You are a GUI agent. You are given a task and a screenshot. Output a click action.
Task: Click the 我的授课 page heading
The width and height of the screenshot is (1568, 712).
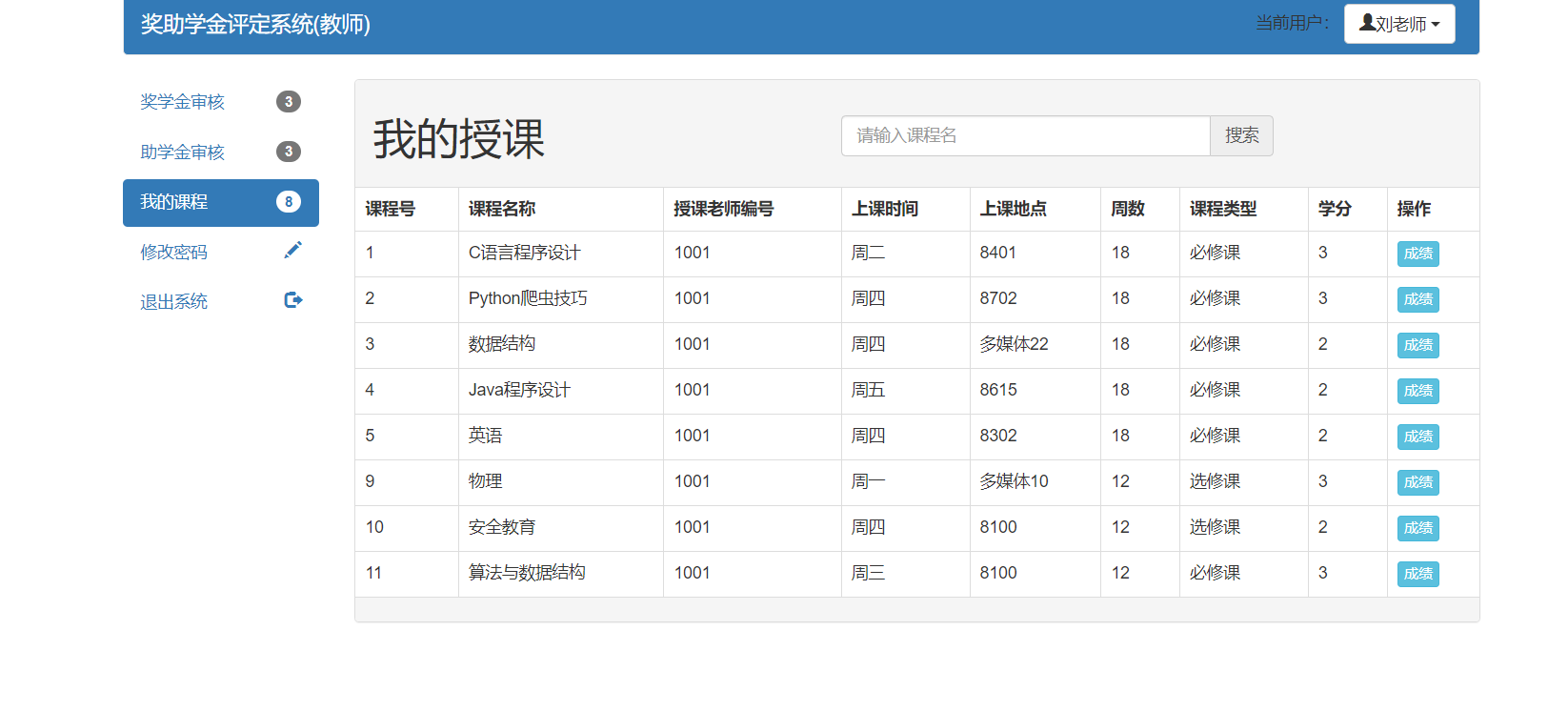point(458,139)
